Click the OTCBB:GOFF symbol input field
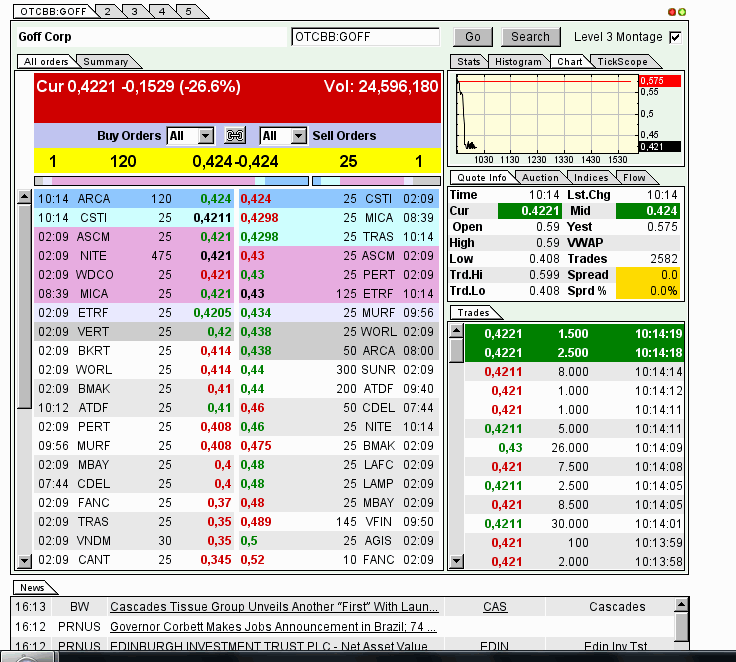The width and height of the screenshot is (736, 662). [x=365, y=37]
